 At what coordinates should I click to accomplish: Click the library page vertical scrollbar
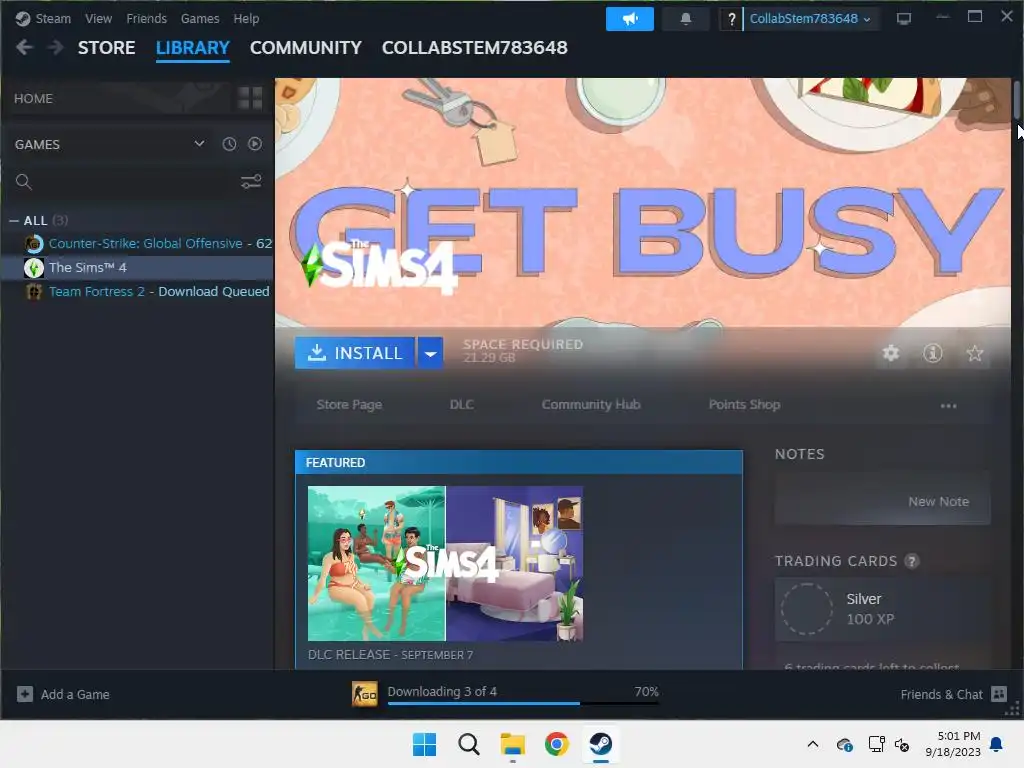(x=1017, y=100)
